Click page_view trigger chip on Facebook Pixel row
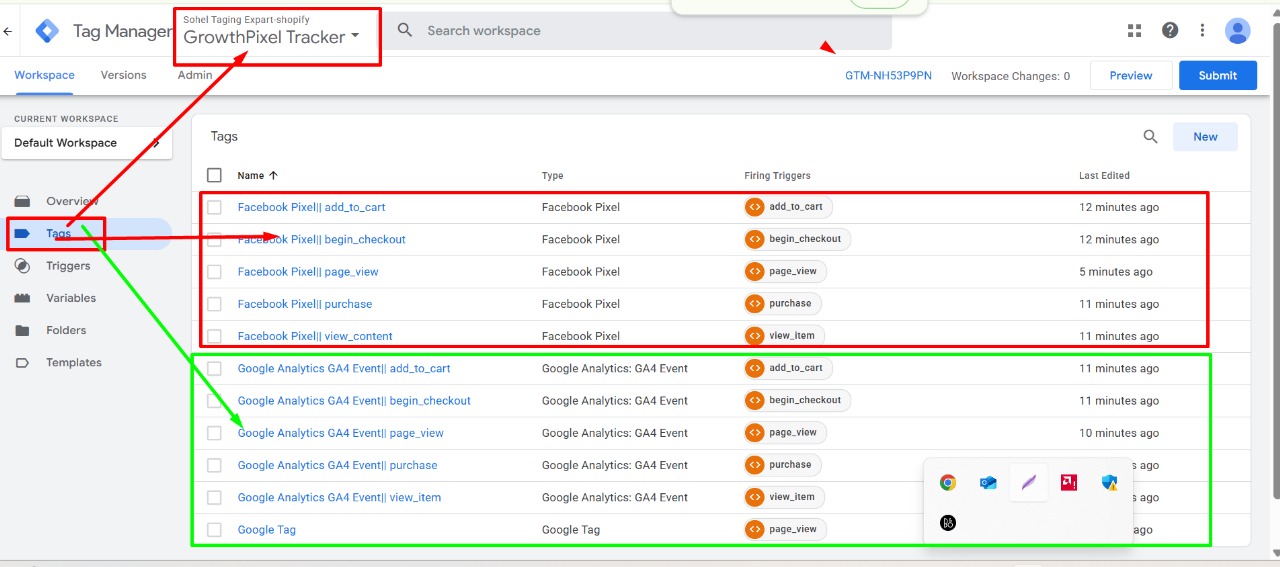Image resolution: width=1280 pixels, height=567 pixels. [x=786, y=271]
